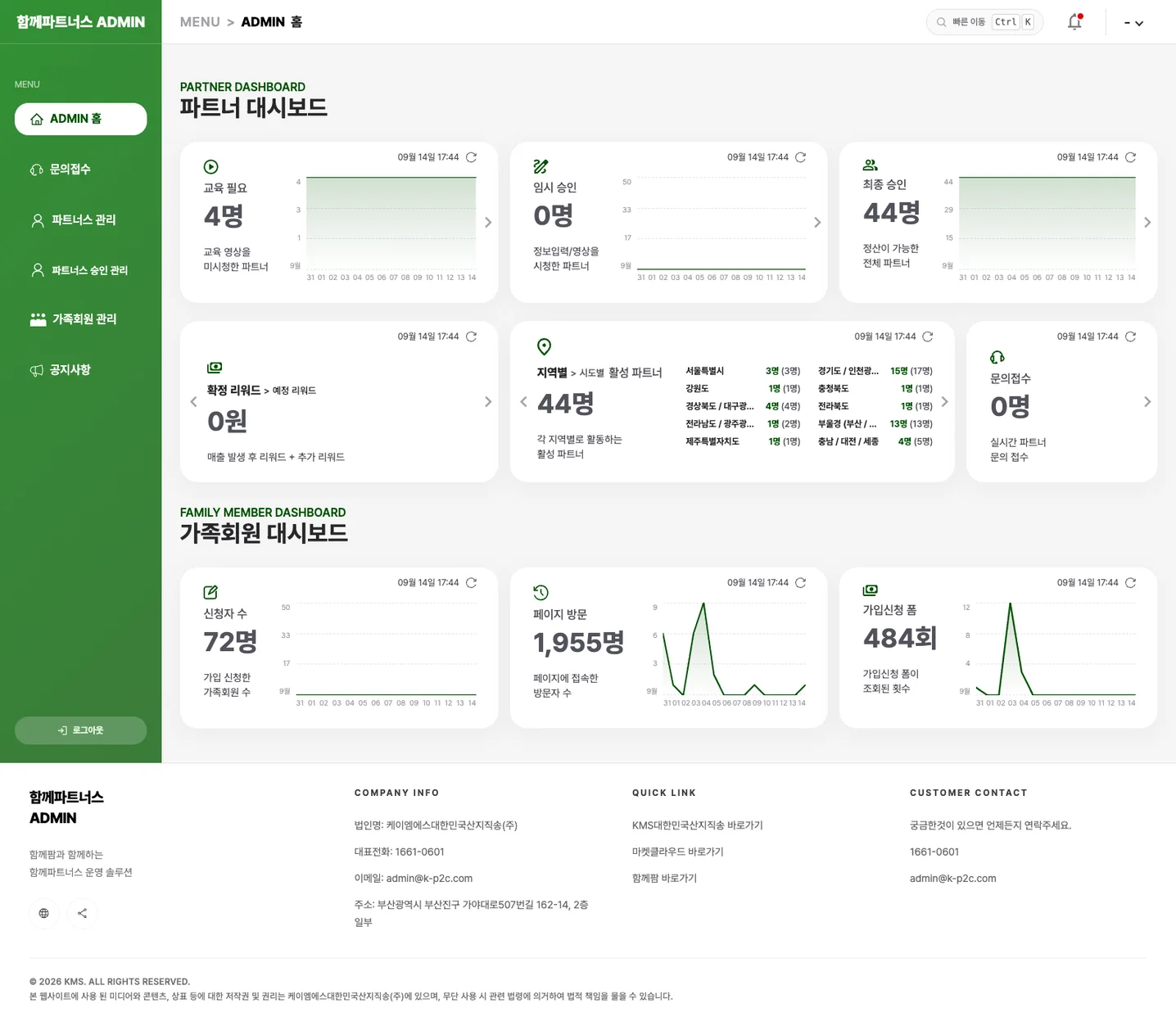Expand 문의접수 card with right chevron
This screenshot has height=1026, width=1176.
click(x=1147, y=402)
